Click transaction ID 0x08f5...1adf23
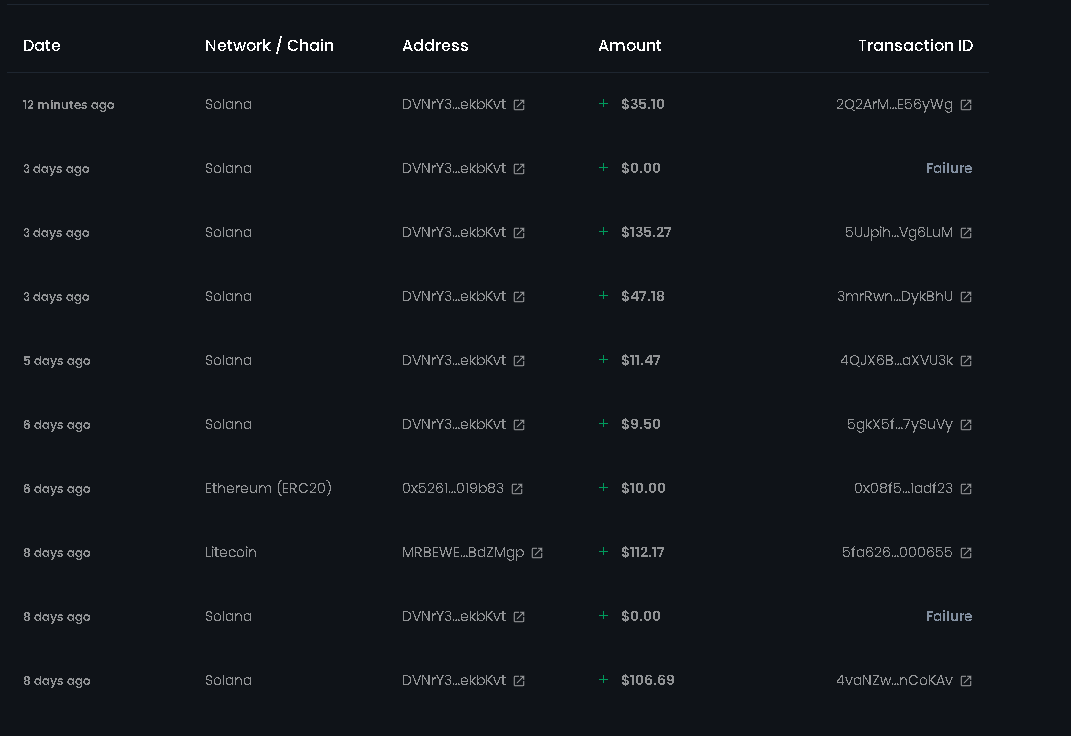Screen dimensions: 1071x736 pyautogui.click(x=903, y=488)
